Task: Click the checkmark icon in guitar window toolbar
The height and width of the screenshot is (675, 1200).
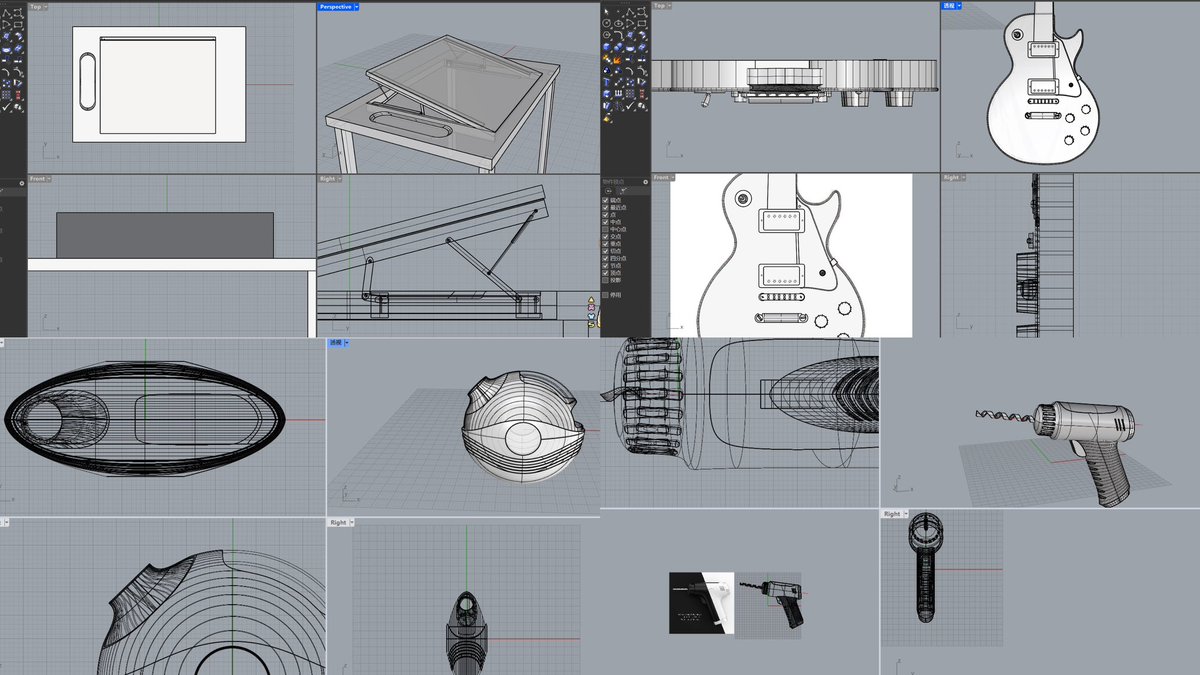Action: pos(630,105)
